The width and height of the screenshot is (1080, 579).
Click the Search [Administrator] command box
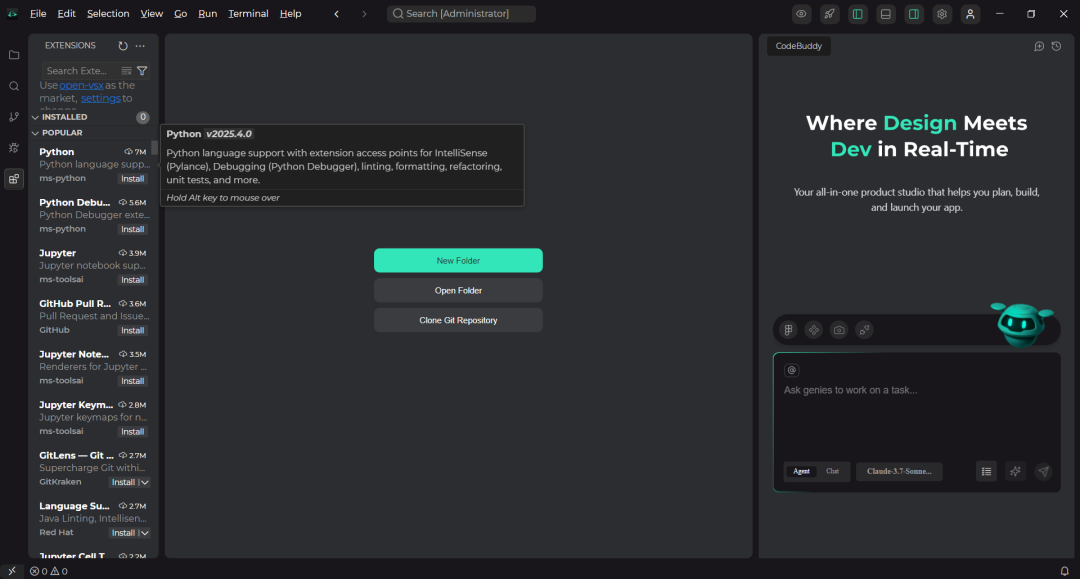point(461,14)
